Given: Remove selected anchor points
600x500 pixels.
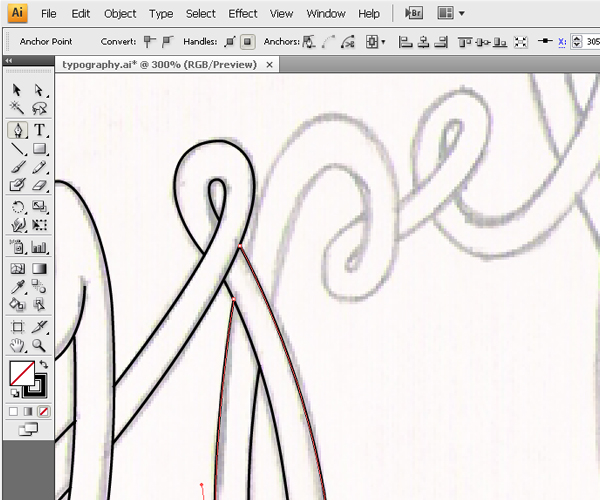Looking at the screenshot, I should pos(309,41).
